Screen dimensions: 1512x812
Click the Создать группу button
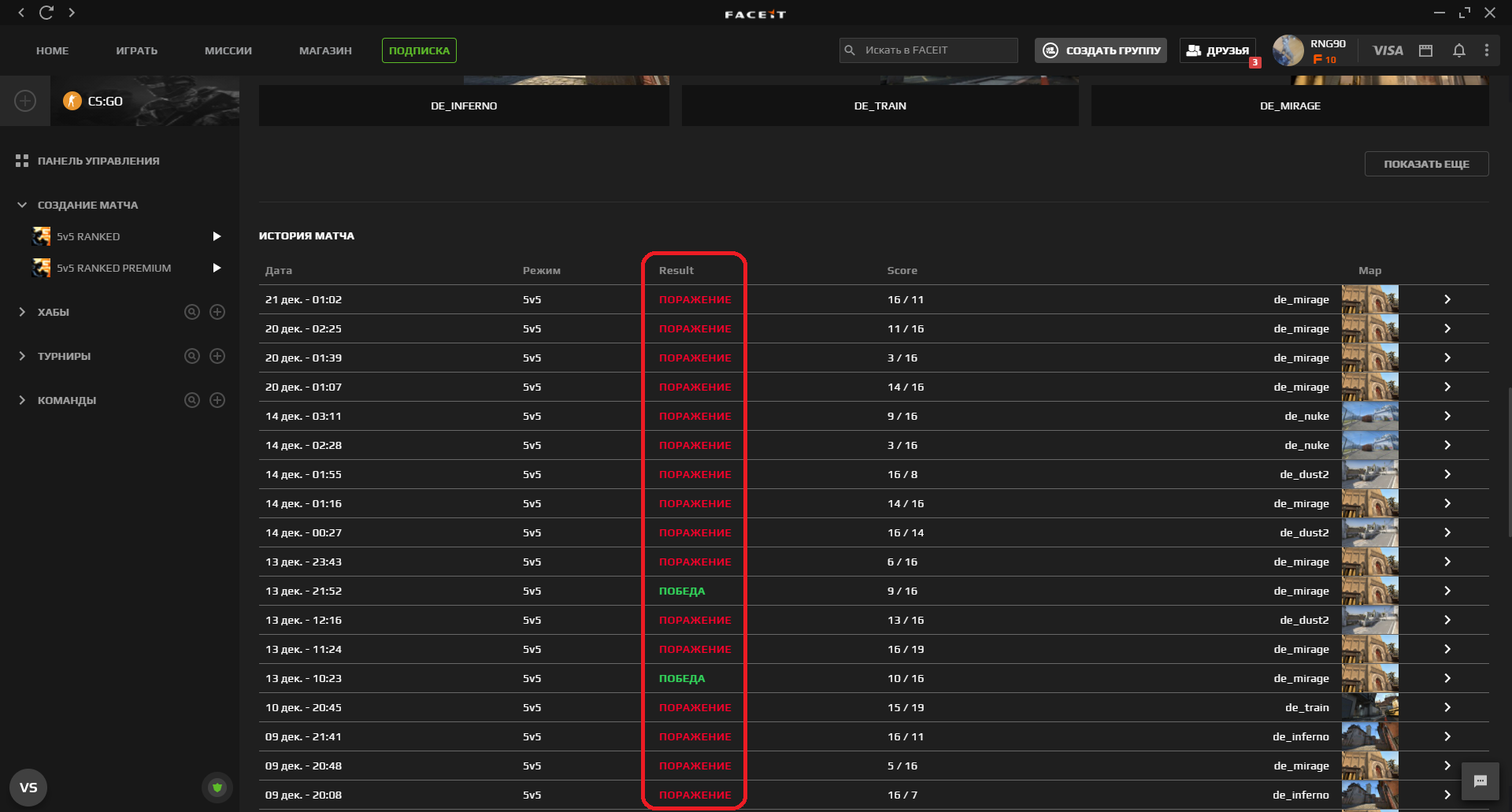point(1101,50)
